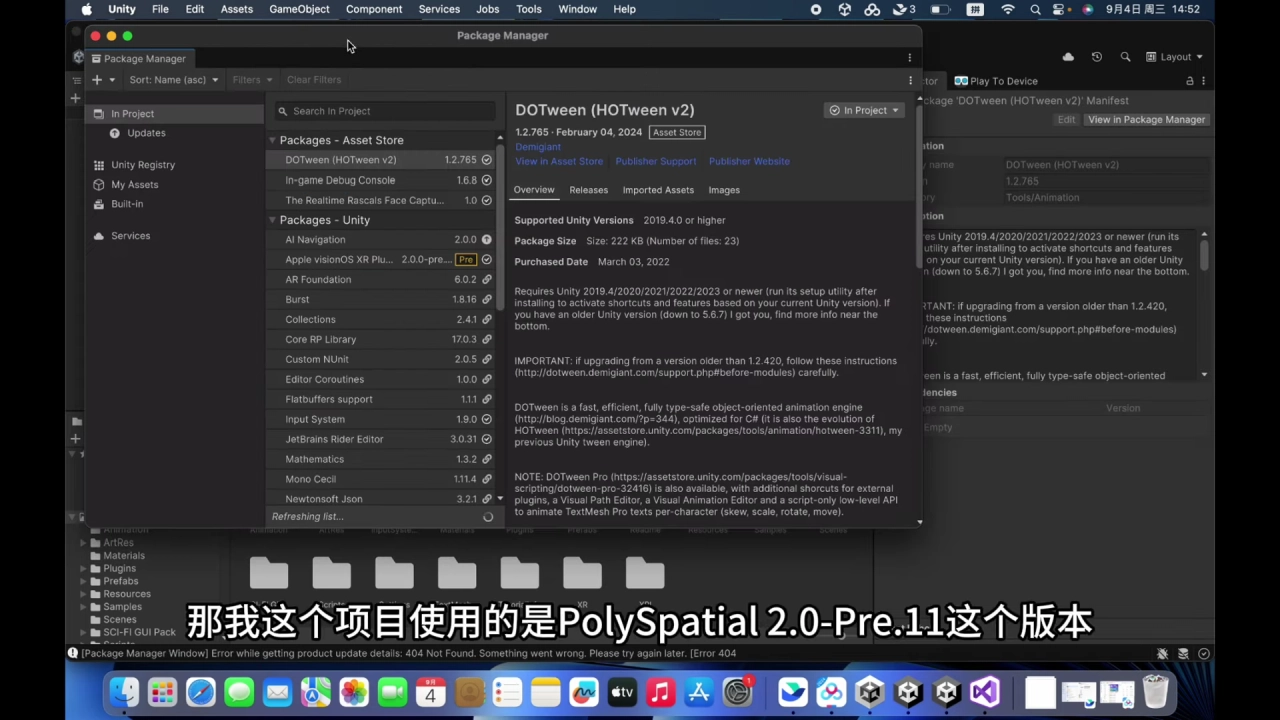
Task: Open My Assets in the sidebar
Action: pyautogui.click(x=134, y=185)
